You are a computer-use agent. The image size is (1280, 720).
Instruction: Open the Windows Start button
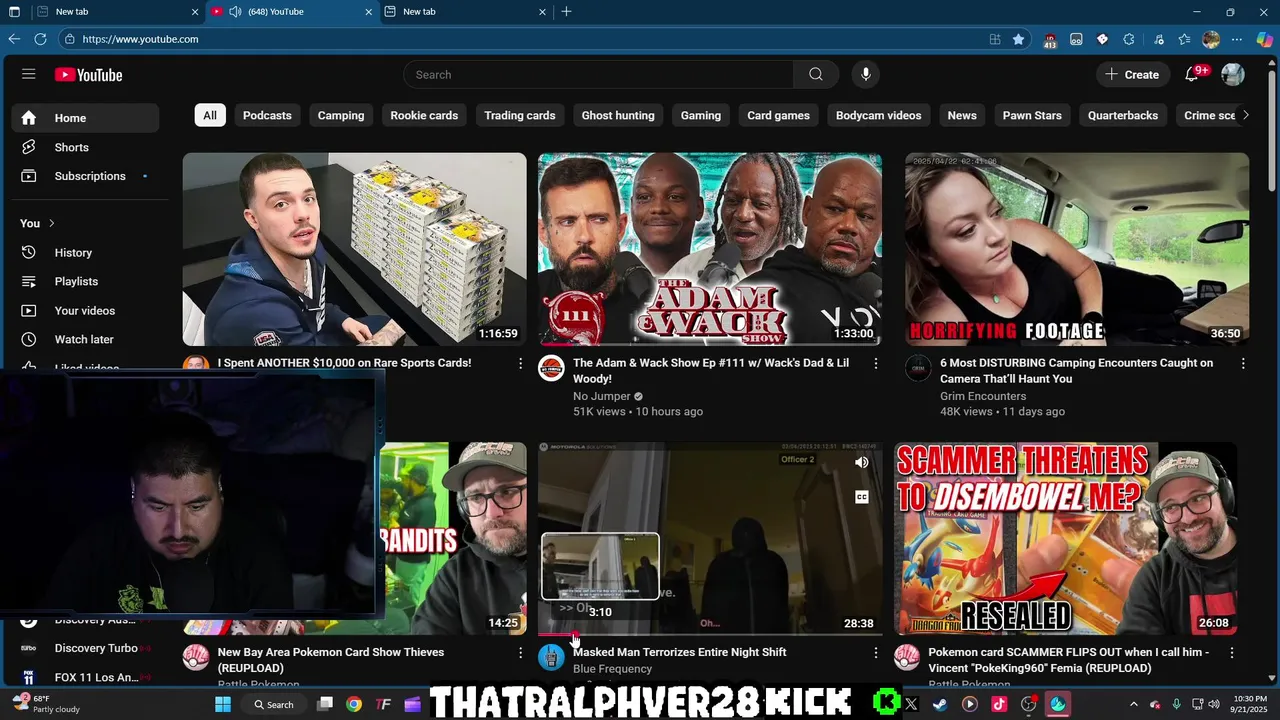click(x=223, y=704)
